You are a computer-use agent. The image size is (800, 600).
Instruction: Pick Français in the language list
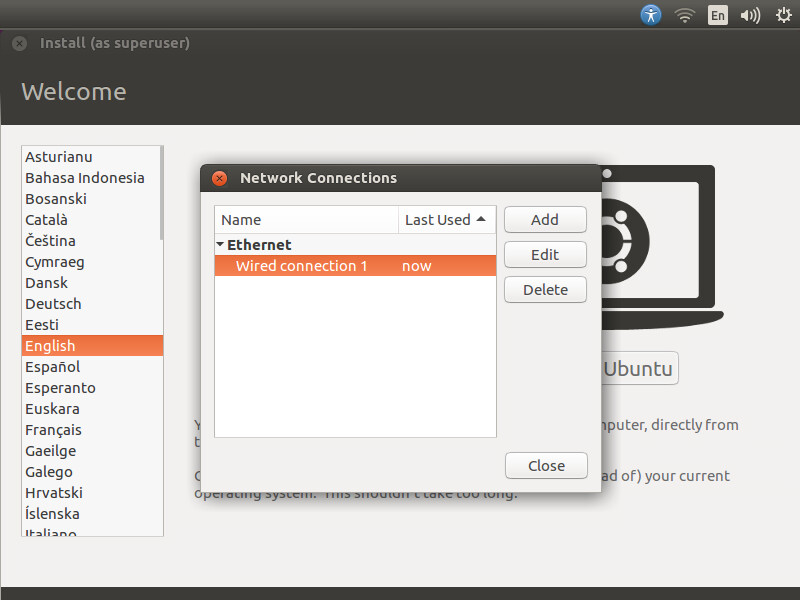[x=53, y=430]
